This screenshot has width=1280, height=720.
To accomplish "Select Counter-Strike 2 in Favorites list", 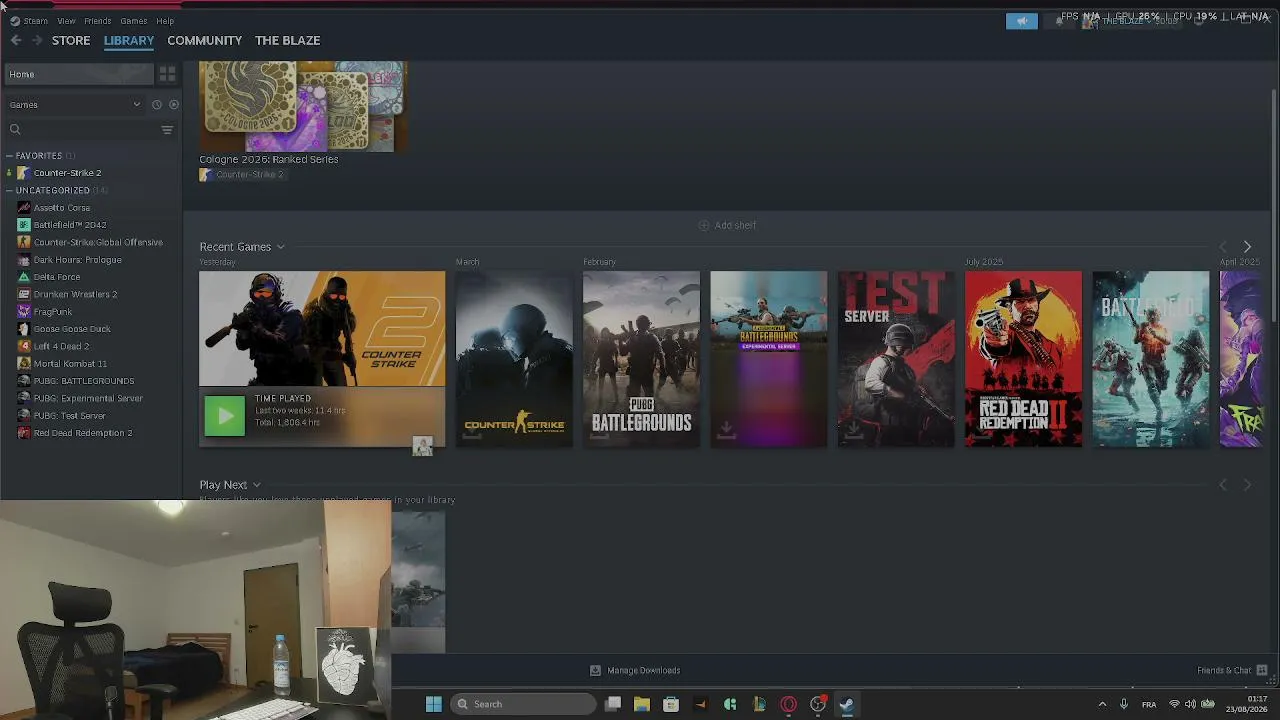I will [67, 173].
